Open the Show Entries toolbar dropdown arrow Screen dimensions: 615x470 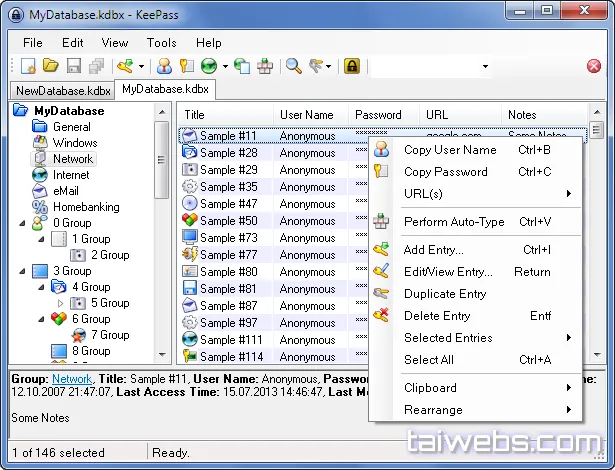pos(329,66)
